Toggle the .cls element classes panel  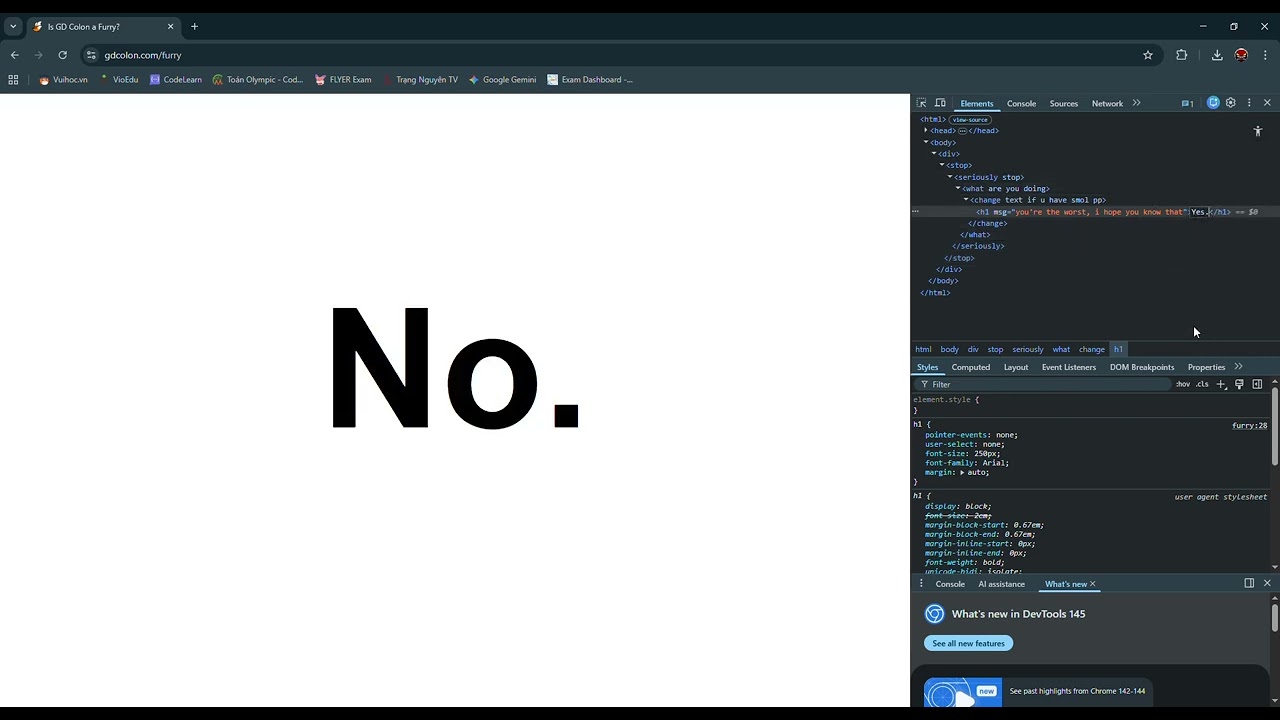coord(1202,384)
